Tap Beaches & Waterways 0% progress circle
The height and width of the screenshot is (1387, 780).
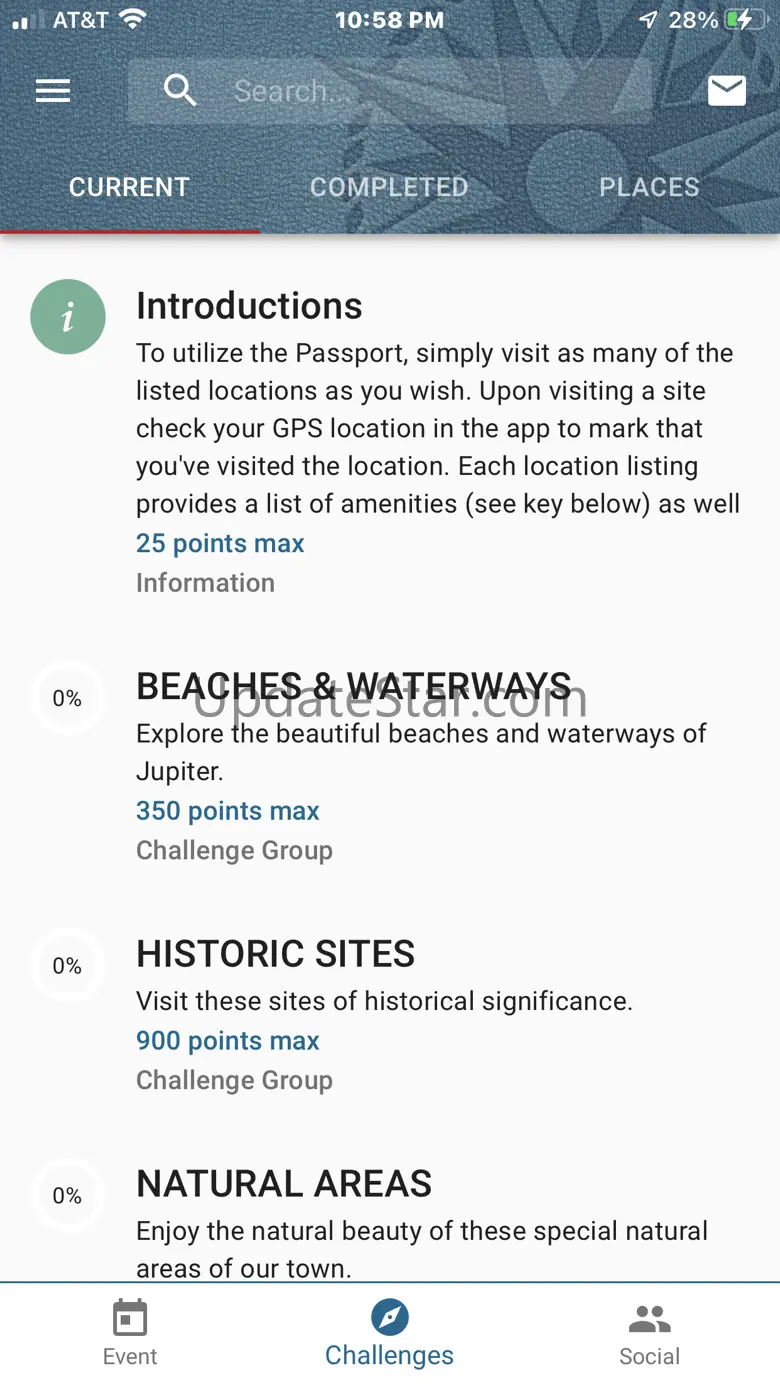coord(67,698)
